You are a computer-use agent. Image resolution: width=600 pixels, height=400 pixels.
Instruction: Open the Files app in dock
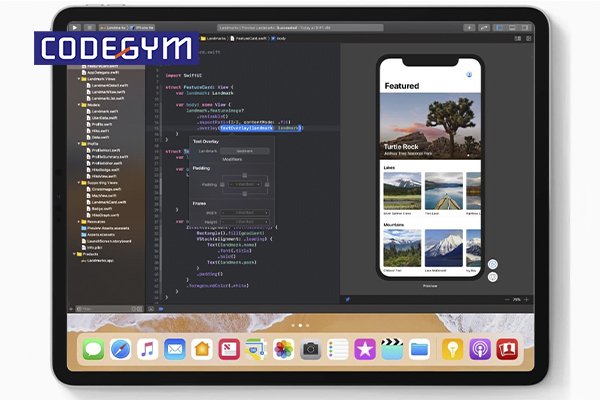(419, 349)
